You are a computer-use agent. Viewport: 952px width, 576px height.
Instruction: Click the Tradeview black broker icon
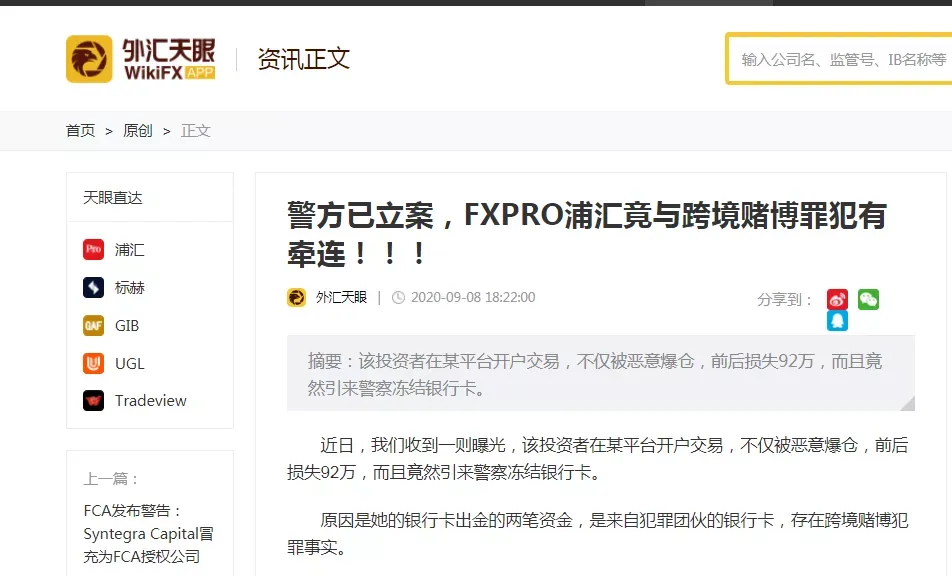point(94,401)
